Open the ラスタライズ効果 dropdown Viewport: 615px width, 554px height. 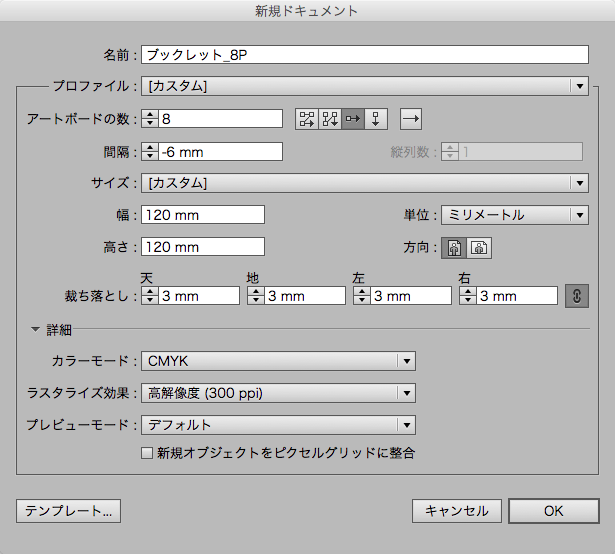click(278, 393)
